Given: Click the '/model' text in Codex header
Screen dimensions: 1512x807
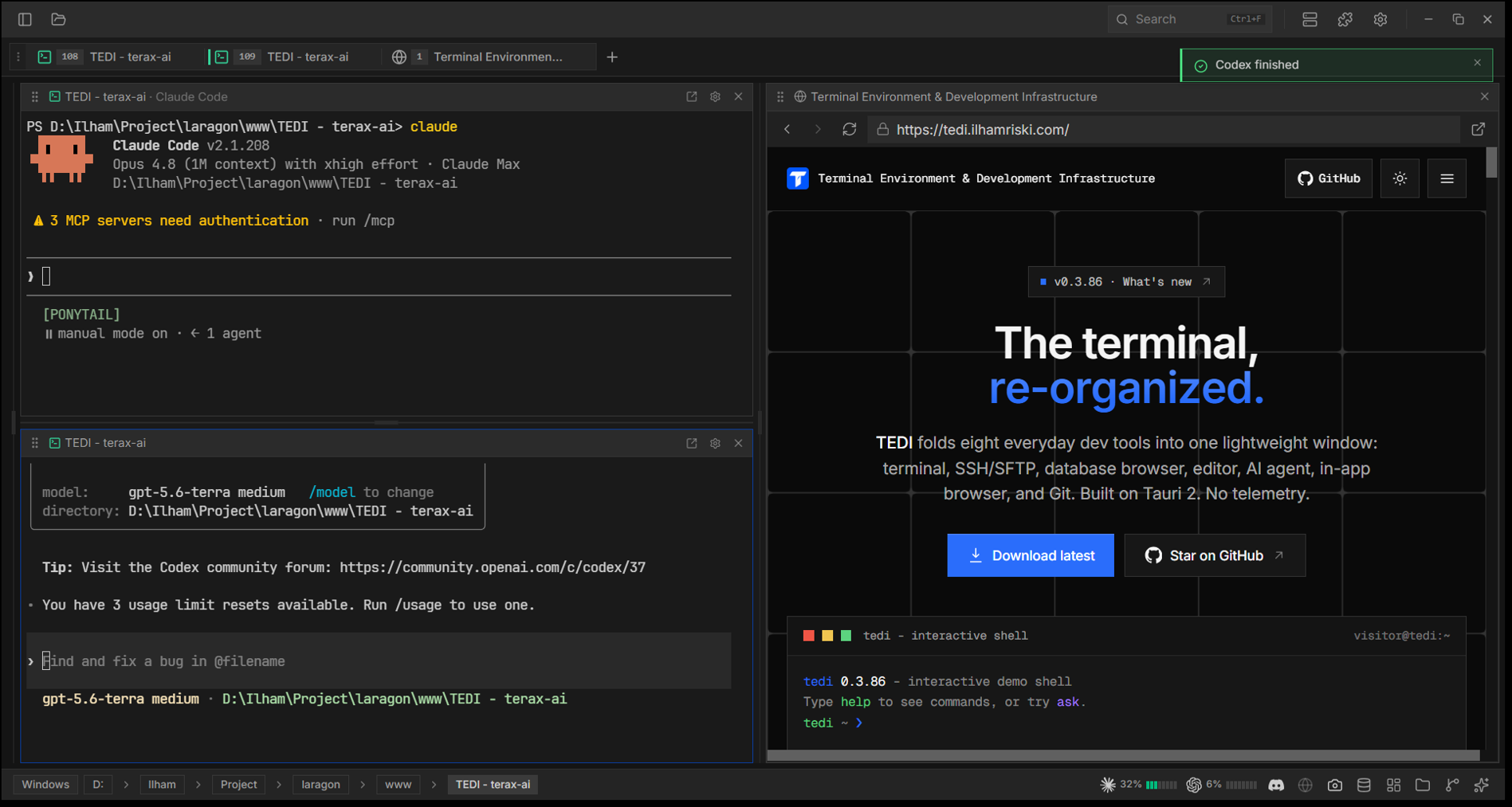Looking at the screenshot, I should pyautogui.click(x=332, y=492).
